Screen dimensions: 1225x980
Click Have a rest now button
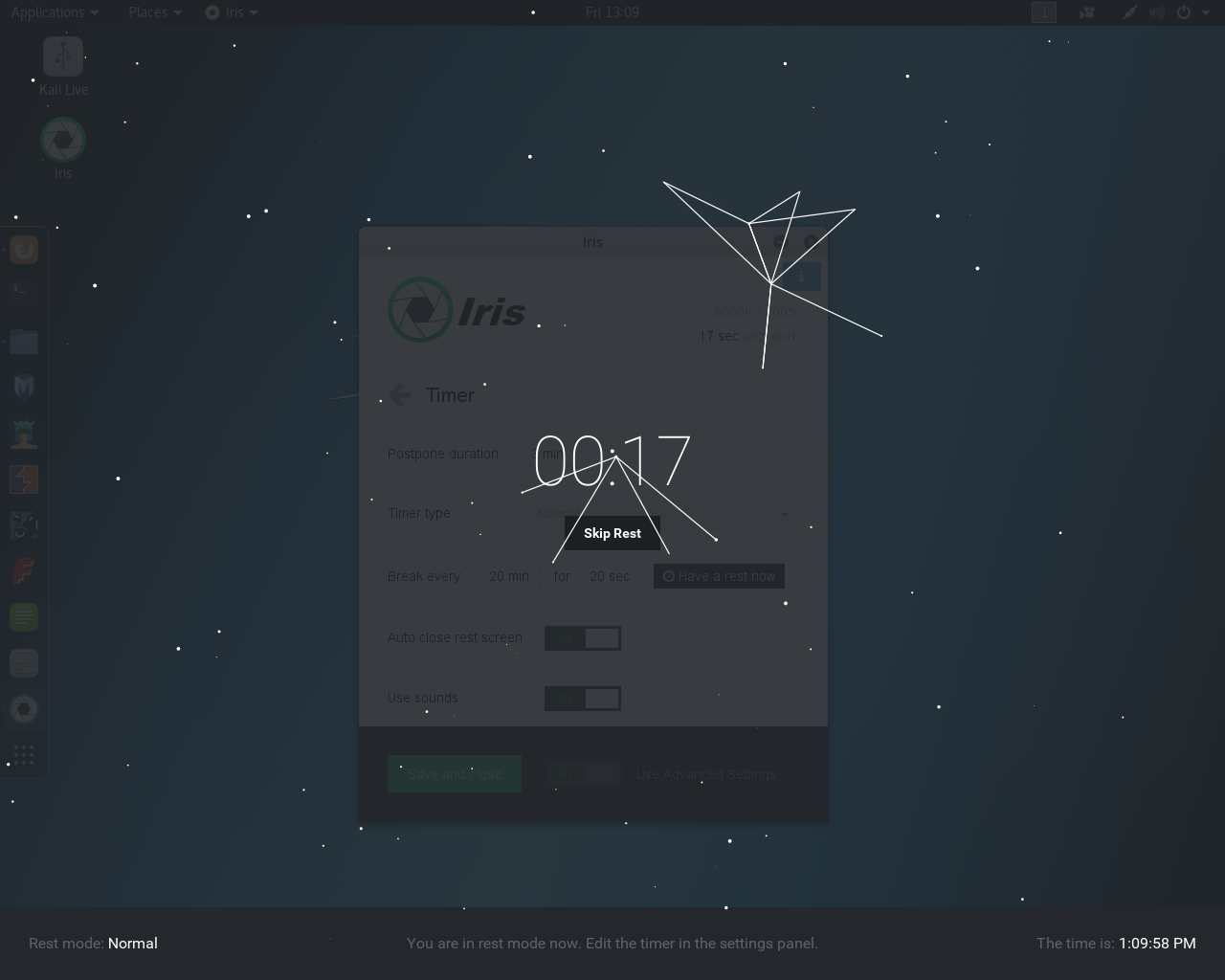[x=719, y=576]
